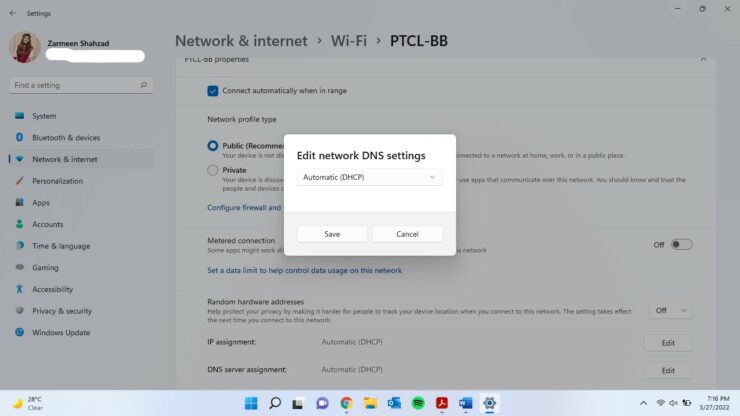Cancel the DNS settings dialog

[407, 234]
